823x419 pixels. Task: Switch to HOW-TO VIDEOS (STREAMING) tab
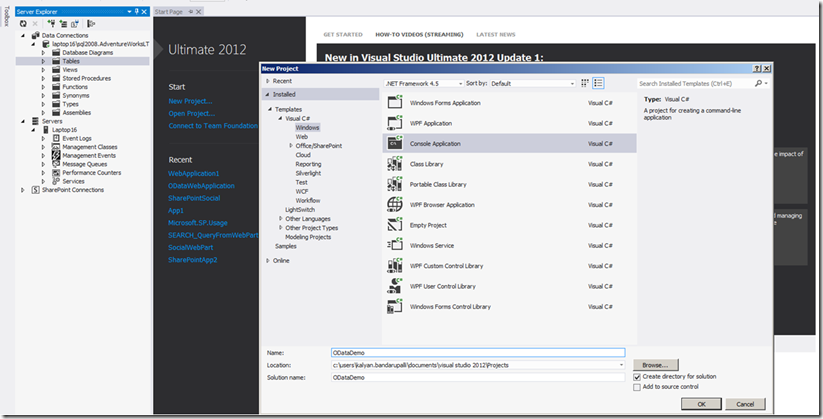pos(419,35)
